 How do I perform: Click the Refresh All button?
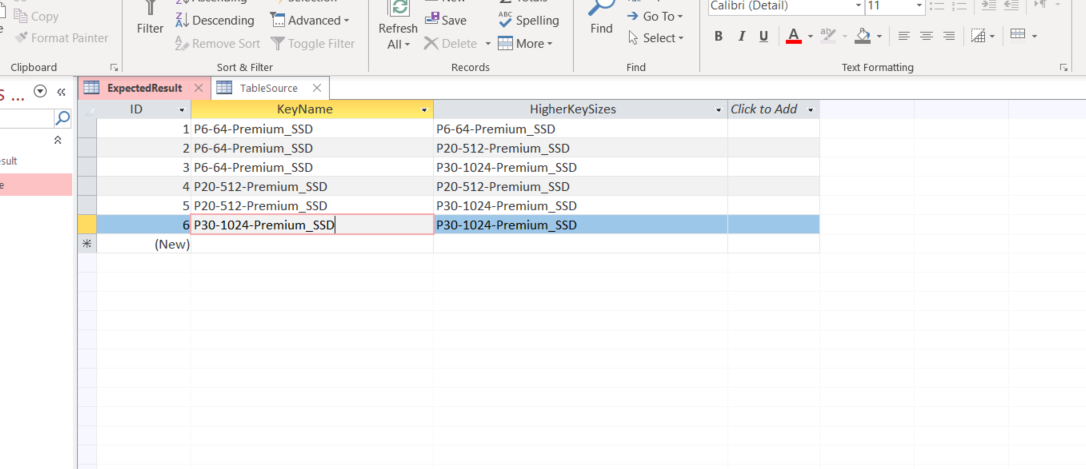(x=398, y=26)
